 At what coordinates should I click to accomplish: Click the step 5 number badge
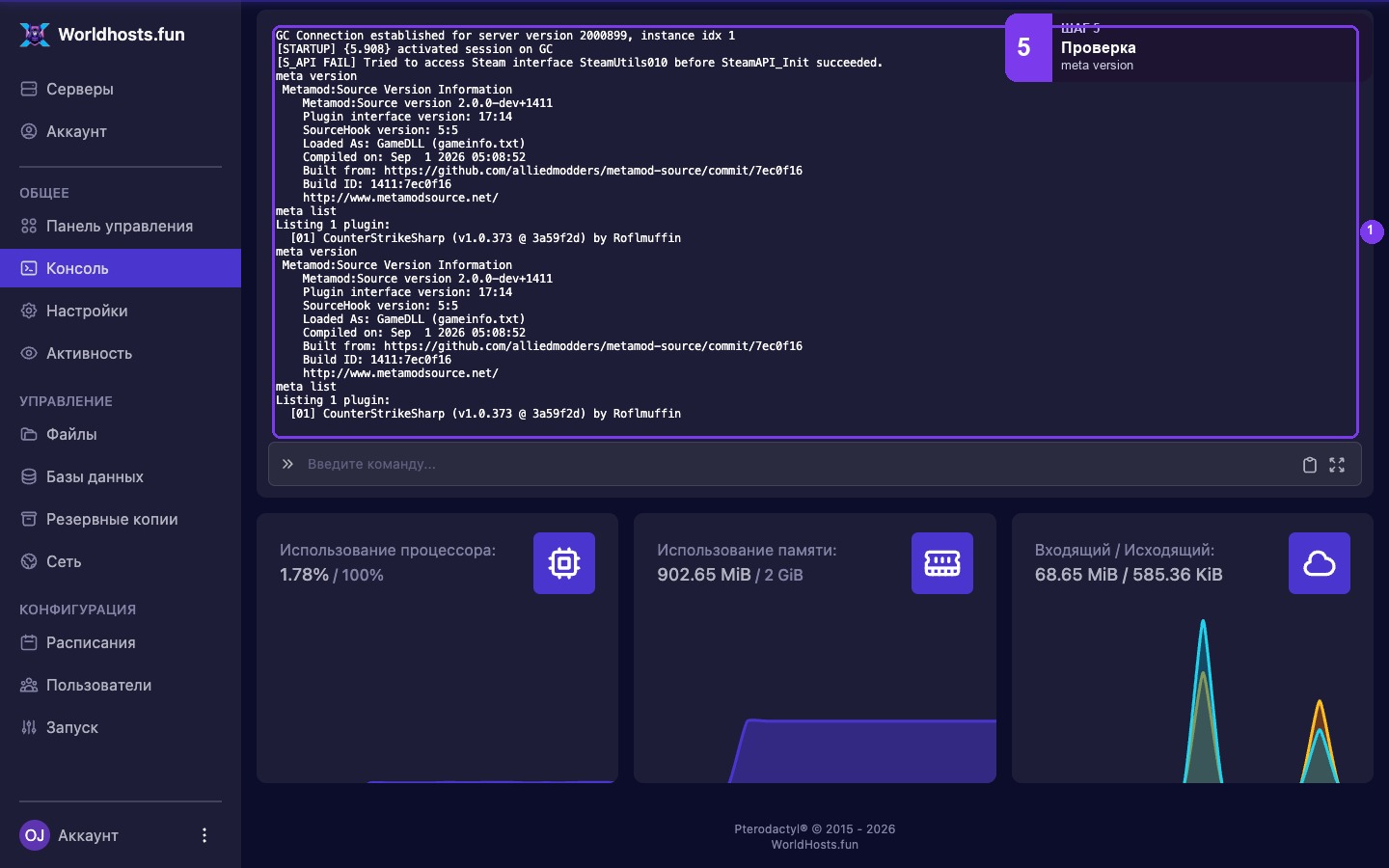1028,47
